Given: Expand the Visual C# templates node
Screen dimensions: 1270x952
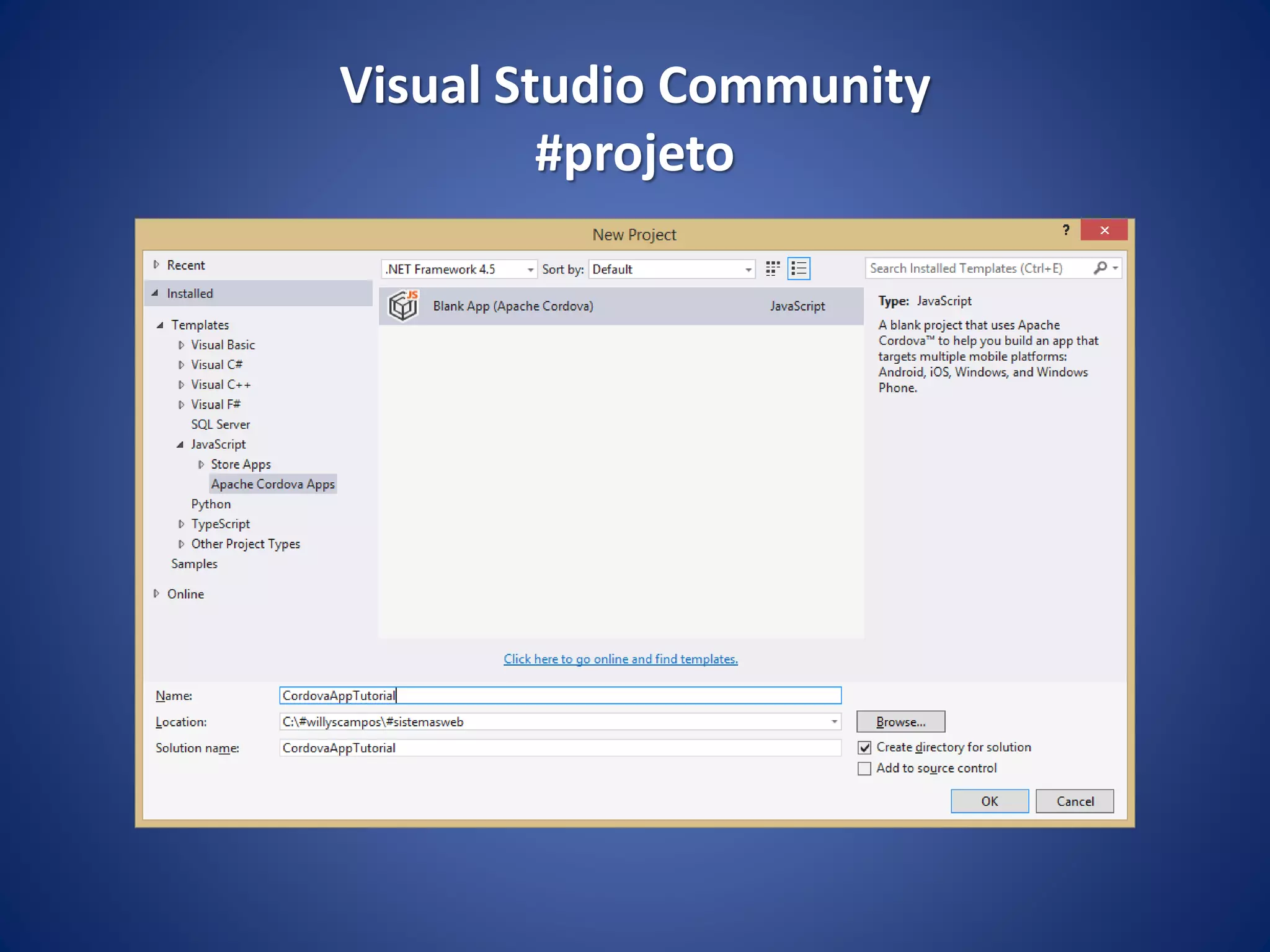Looking at the screenshot, I should coord(181,365).
